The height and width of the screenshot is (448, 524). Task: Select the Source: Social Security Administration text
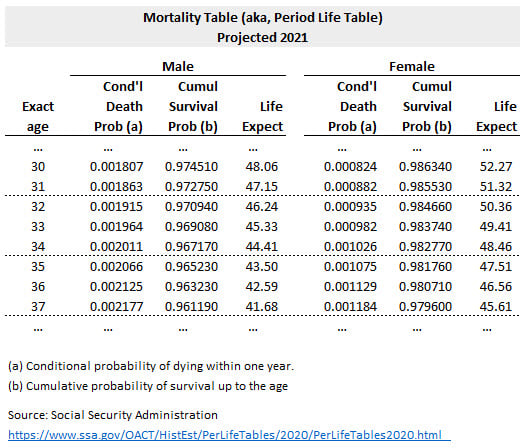coord(113,415)
